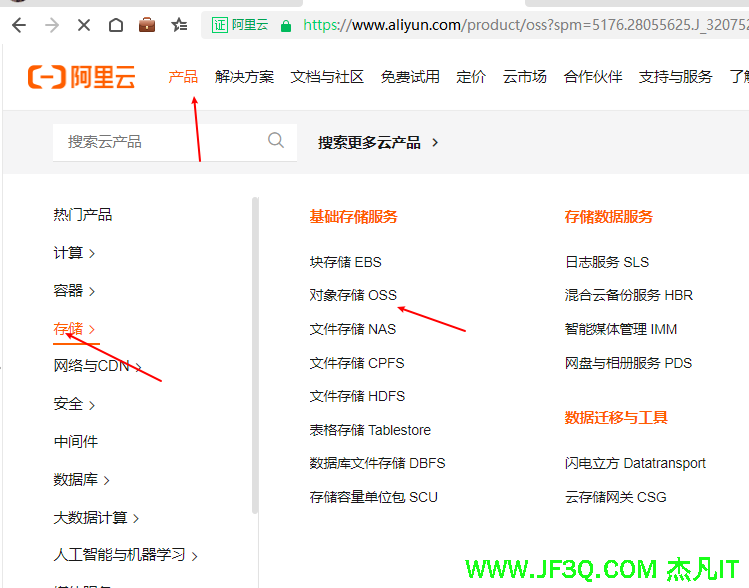Click the 定价 menu item
The image size is (749, 588).
(x=471, y=77)
